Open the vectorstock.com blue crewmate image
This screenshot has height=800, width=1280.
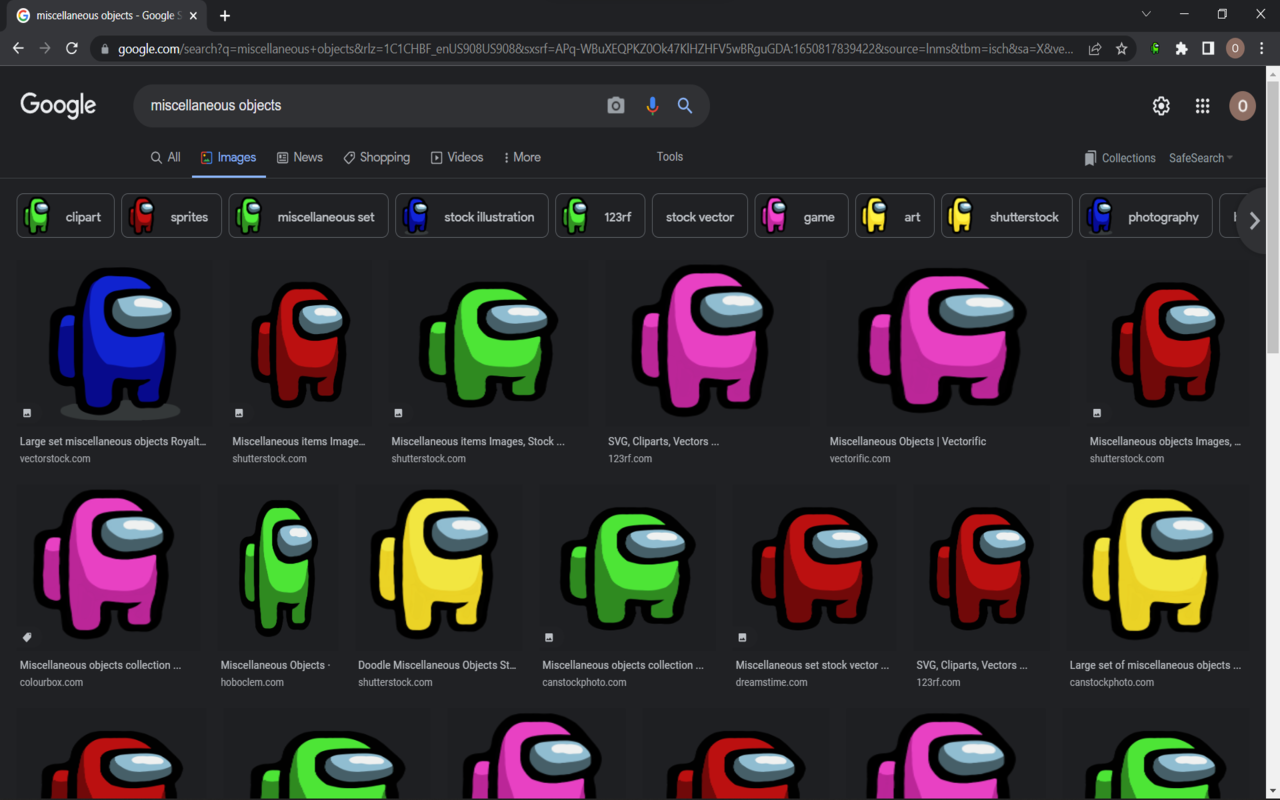(x=114, y=342)
